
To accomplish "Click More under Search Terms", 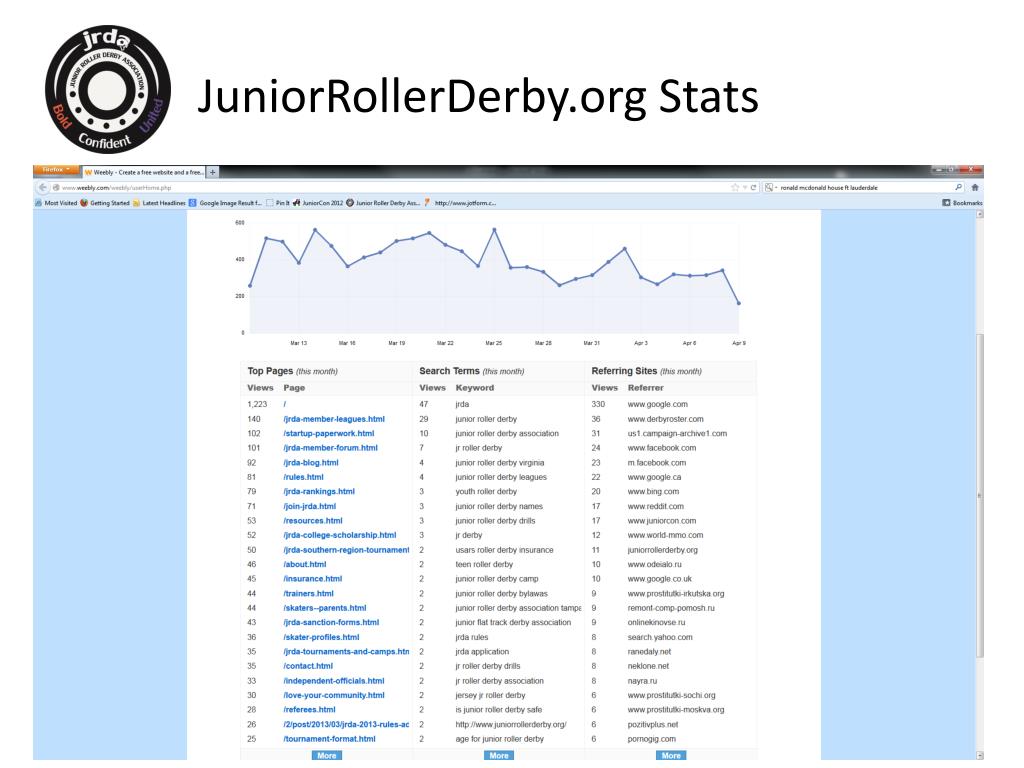I will 499,756.
